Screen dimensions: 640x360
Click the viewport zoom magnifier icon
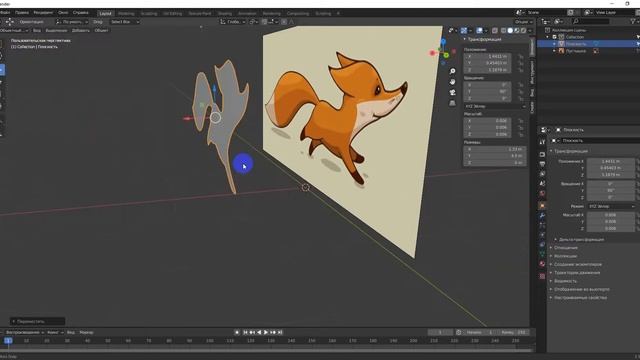point(452,71)
